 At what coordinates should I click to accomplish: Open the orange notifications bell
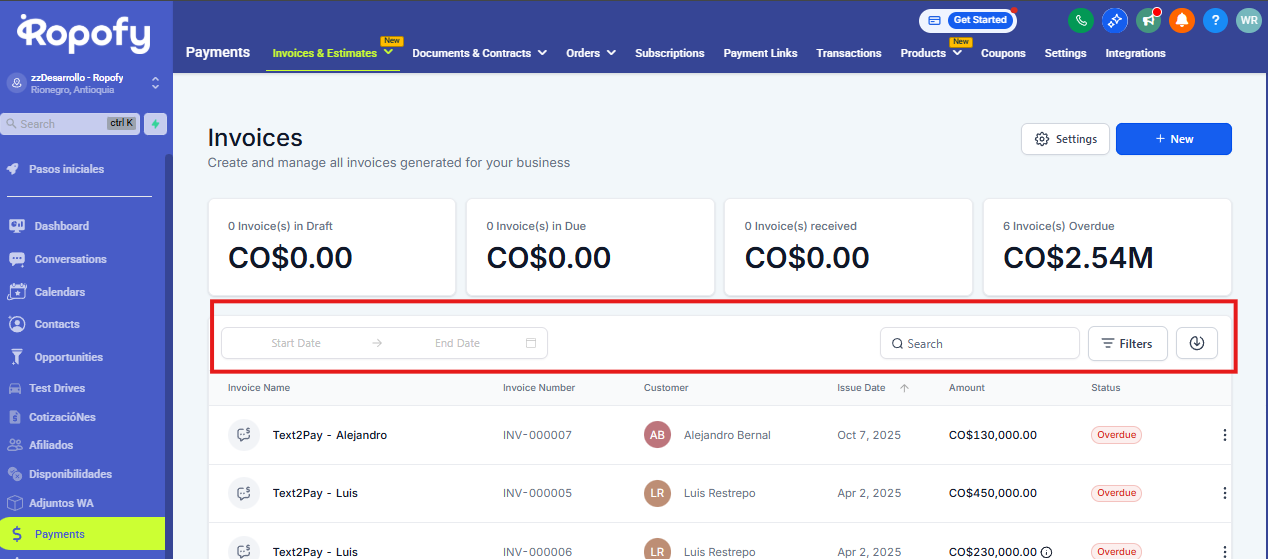pyautogui.click(x=1181, y=20)
